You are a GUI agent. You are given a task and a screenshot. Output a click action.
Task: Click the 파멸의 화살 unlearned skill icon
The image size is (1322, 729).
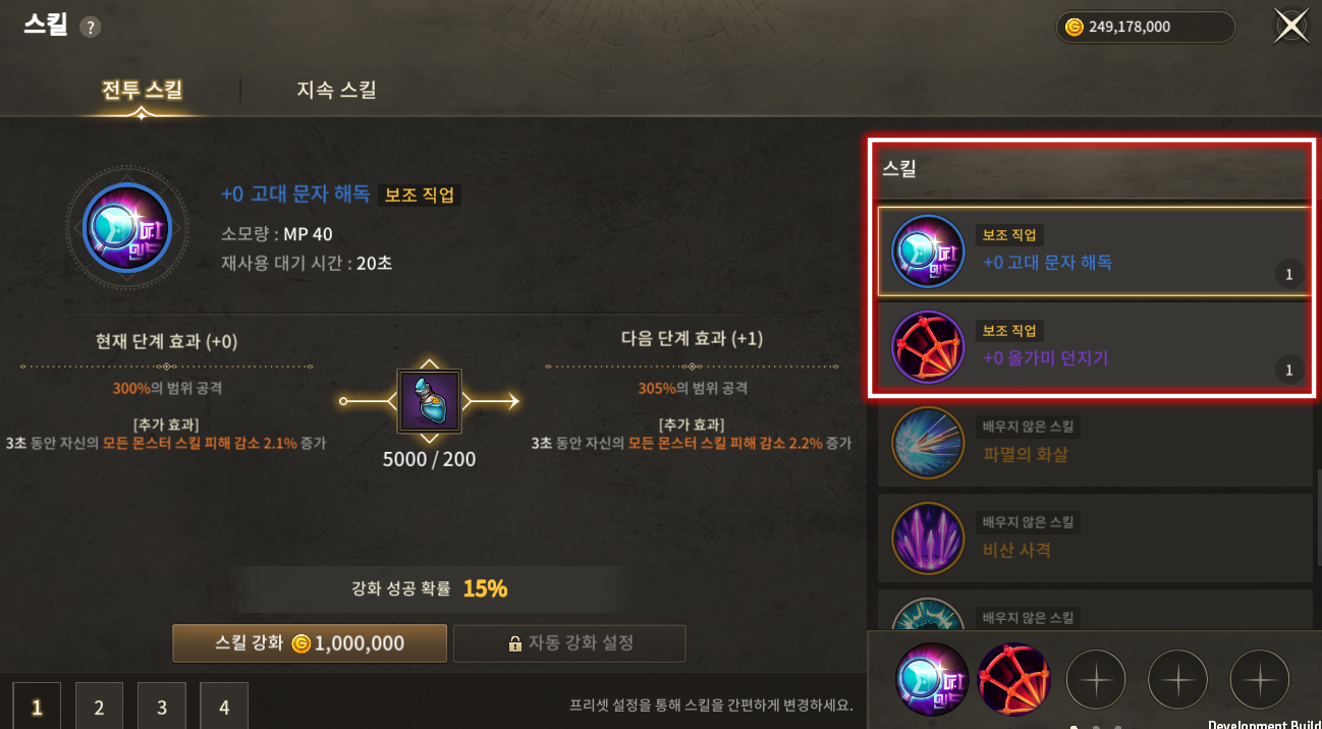[928, 443]
